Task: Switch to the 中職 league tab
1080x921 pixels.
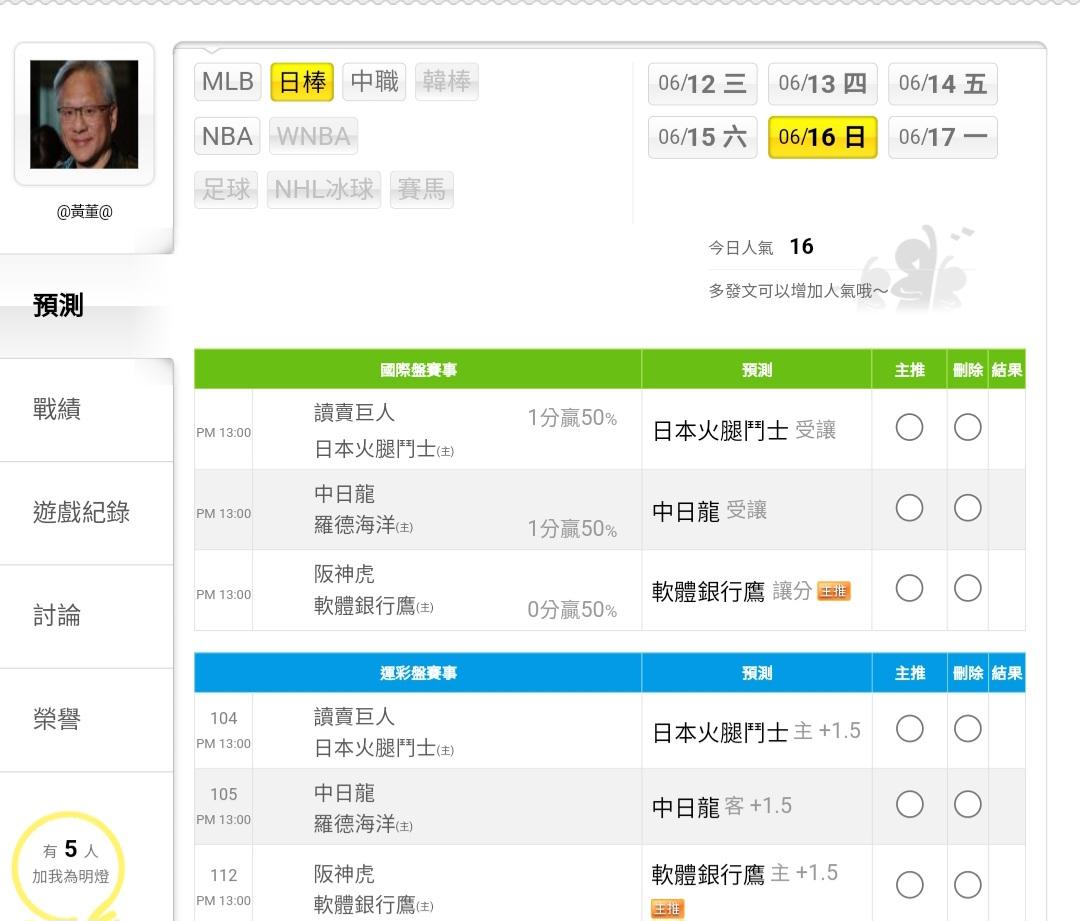Action: point(375,82)
